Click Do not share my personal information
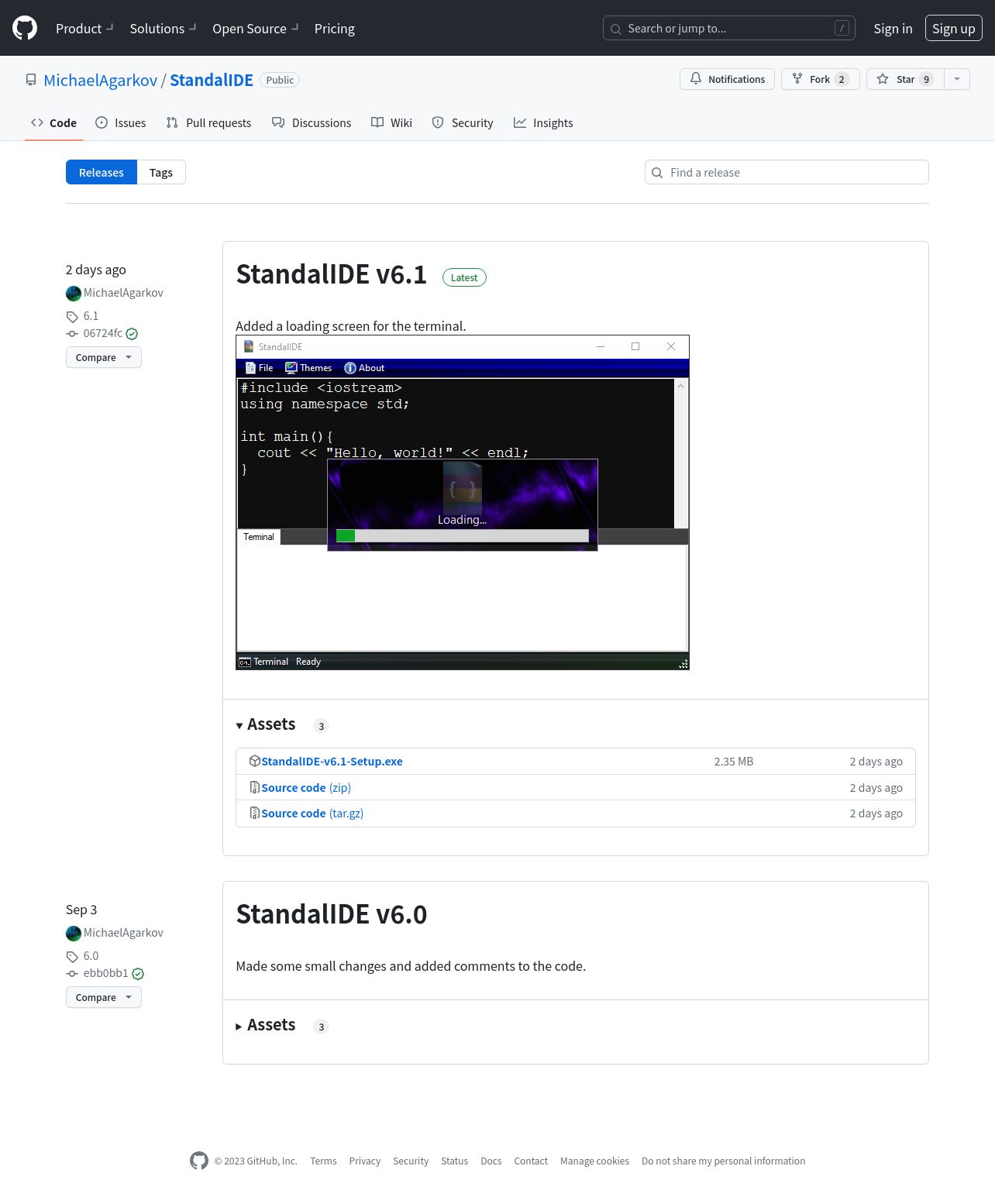Screen dimensions: 995x1204 pos(723,1161)
